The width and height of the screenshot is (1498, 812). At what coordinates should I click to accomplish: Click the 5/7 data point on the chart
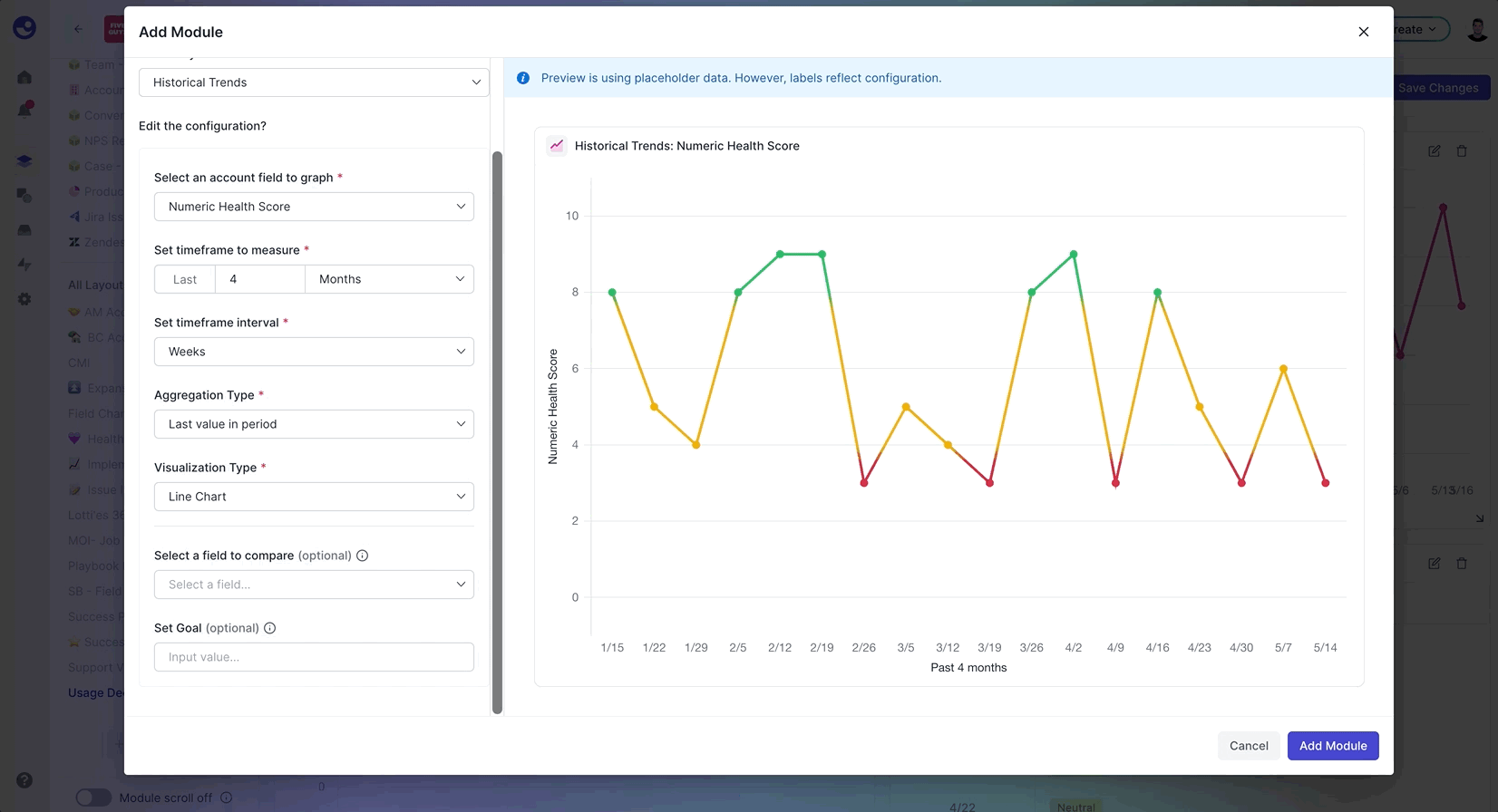tap(1283, 369)
